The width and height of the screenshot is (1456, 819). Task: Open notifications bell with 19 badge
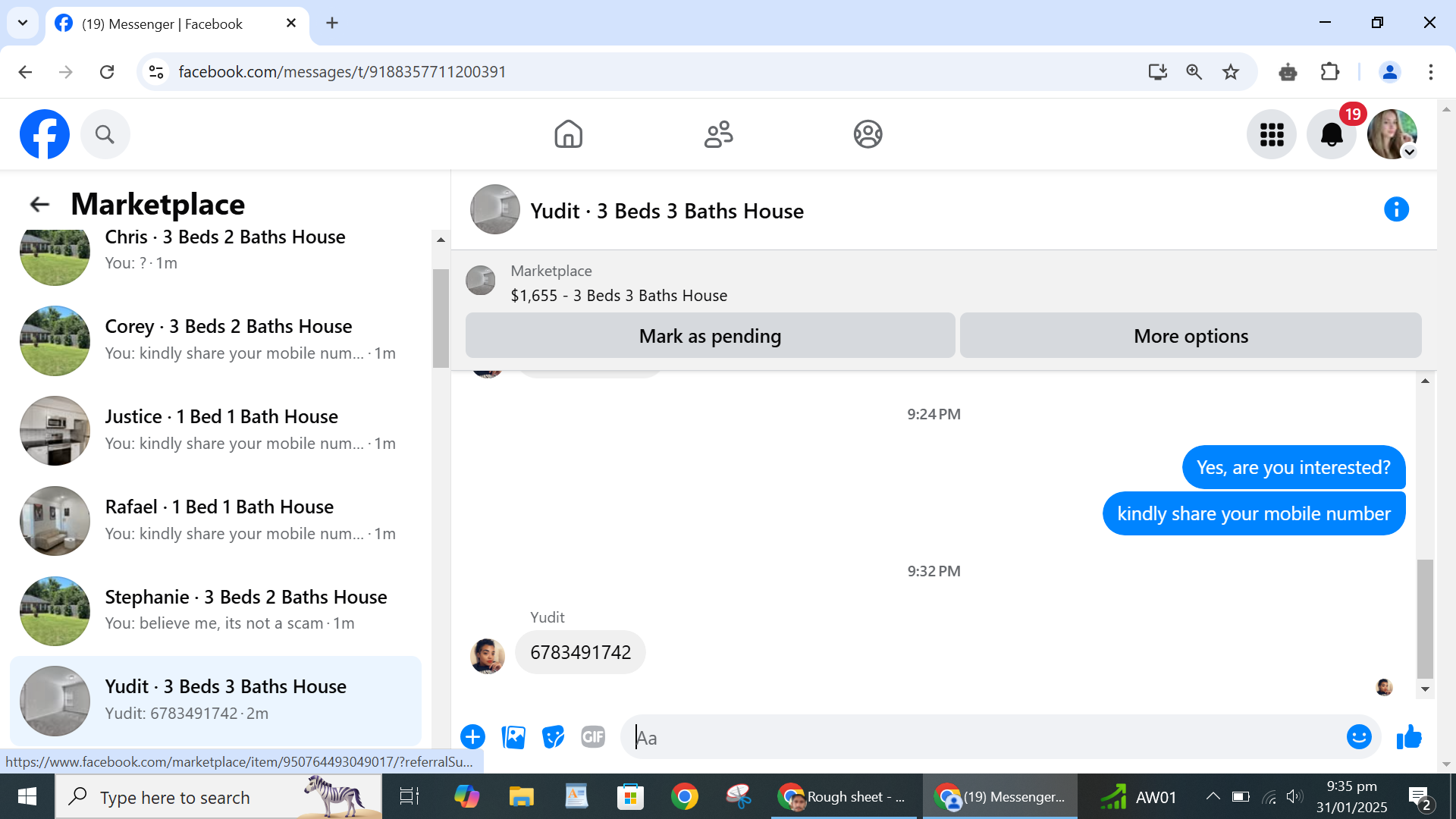pyautogui.click(x=1332, y=134)
